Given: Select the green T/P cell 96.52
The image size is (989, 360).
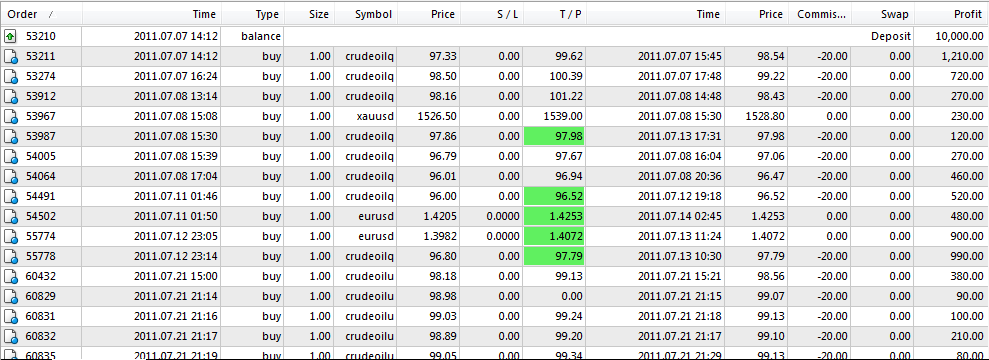Looking at the screenshot, I should (x=554, y=197).
